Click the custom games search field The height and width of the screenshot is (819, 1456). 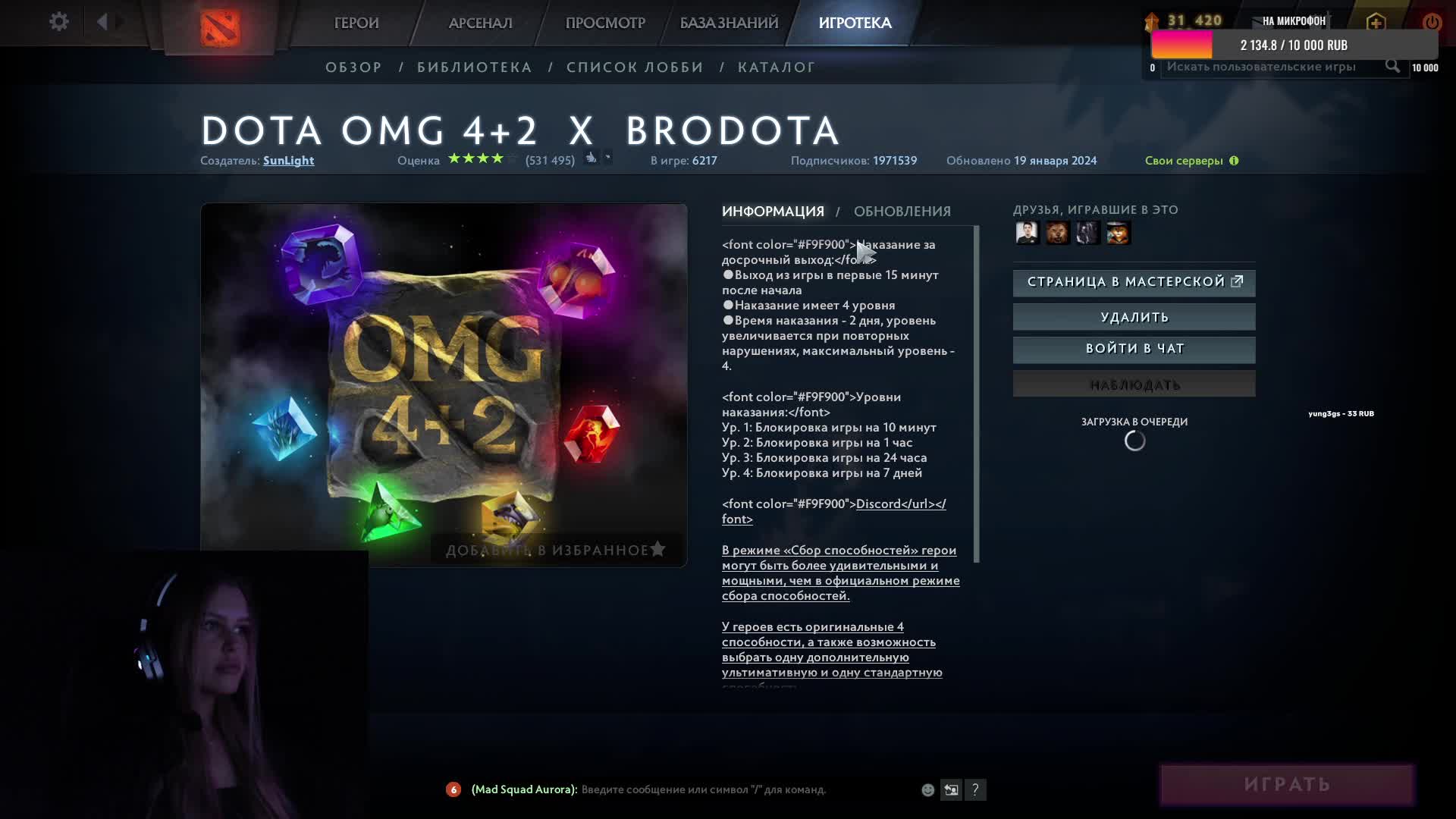click(x=1274, y=67)
